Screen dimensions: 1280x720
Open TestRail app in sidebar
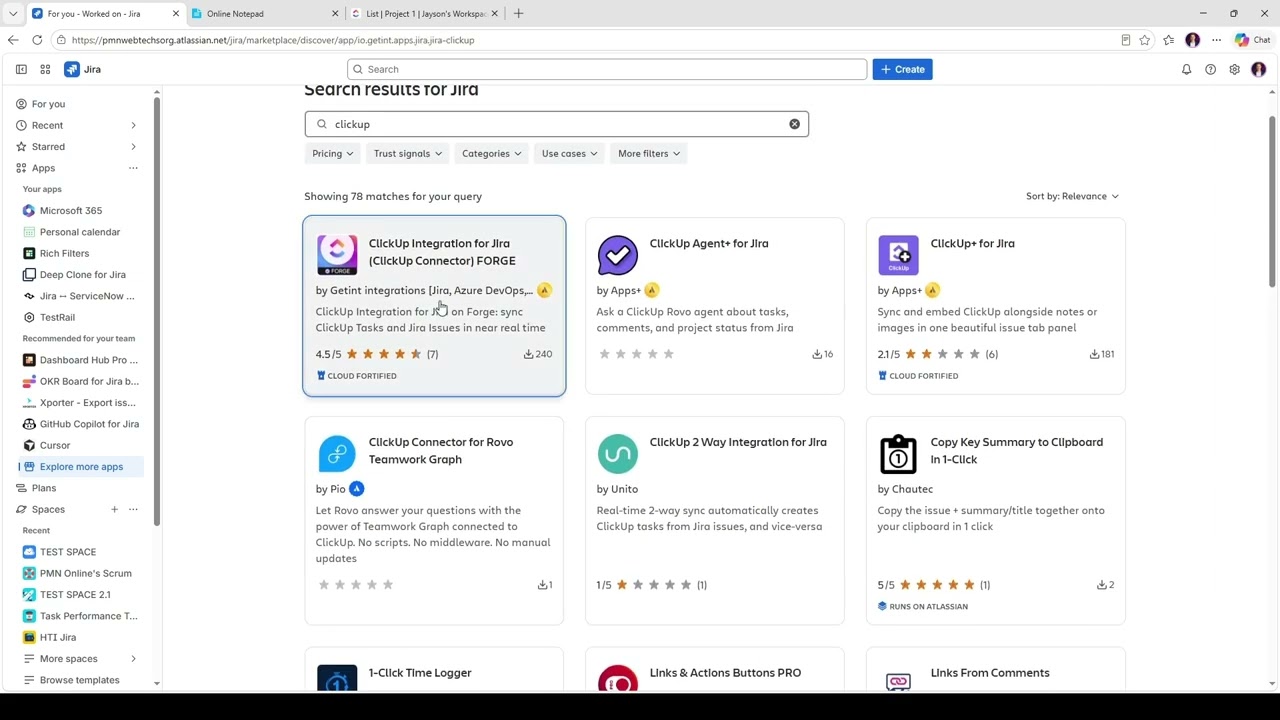57,318
